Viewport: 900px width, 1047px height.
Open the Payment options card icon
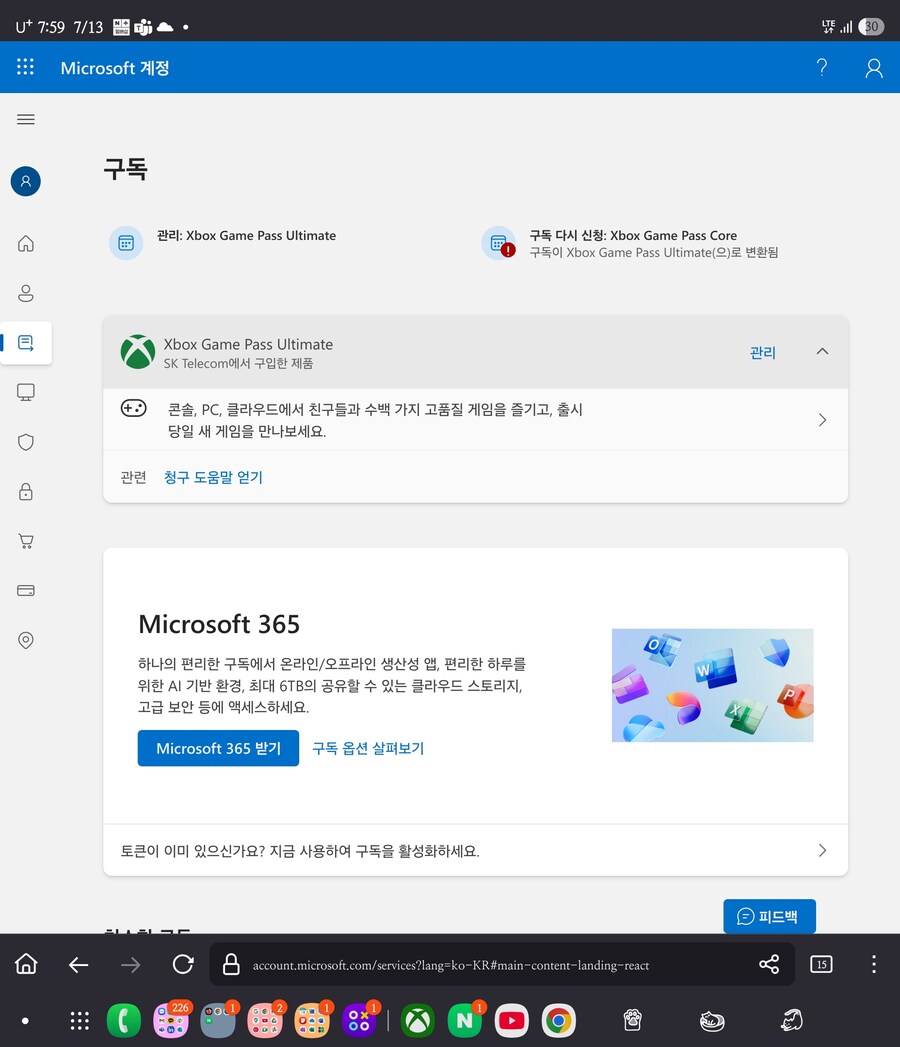[26, 590]
